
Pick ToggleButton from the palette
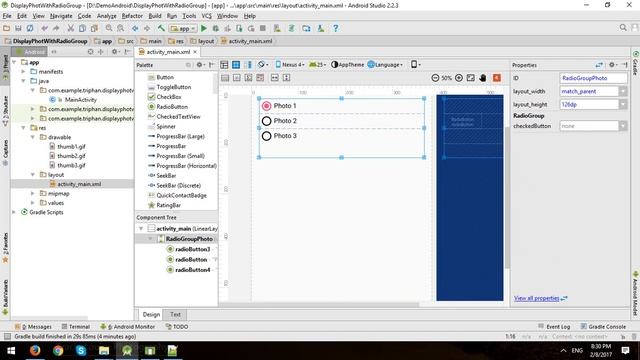169,87
